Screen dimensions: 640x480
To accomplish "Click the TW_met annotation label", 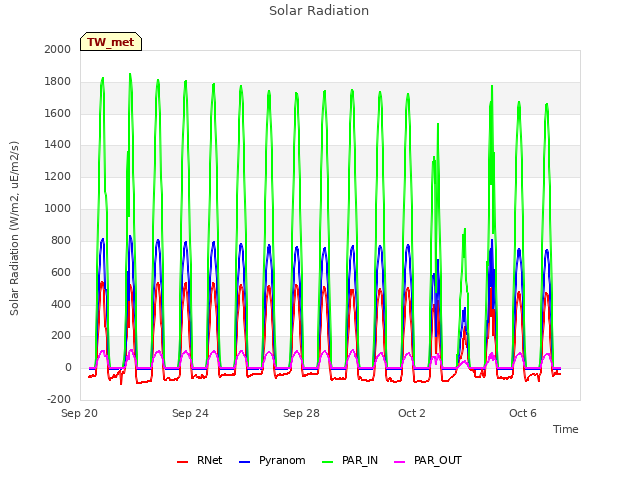I will click(x=111, y=42).
